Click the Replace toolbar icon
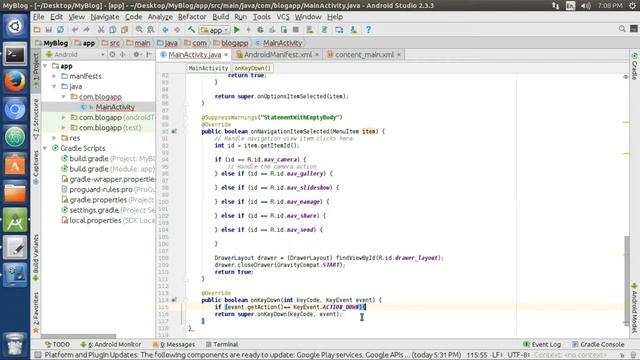The image size is (640, 360). pos(151,30)
